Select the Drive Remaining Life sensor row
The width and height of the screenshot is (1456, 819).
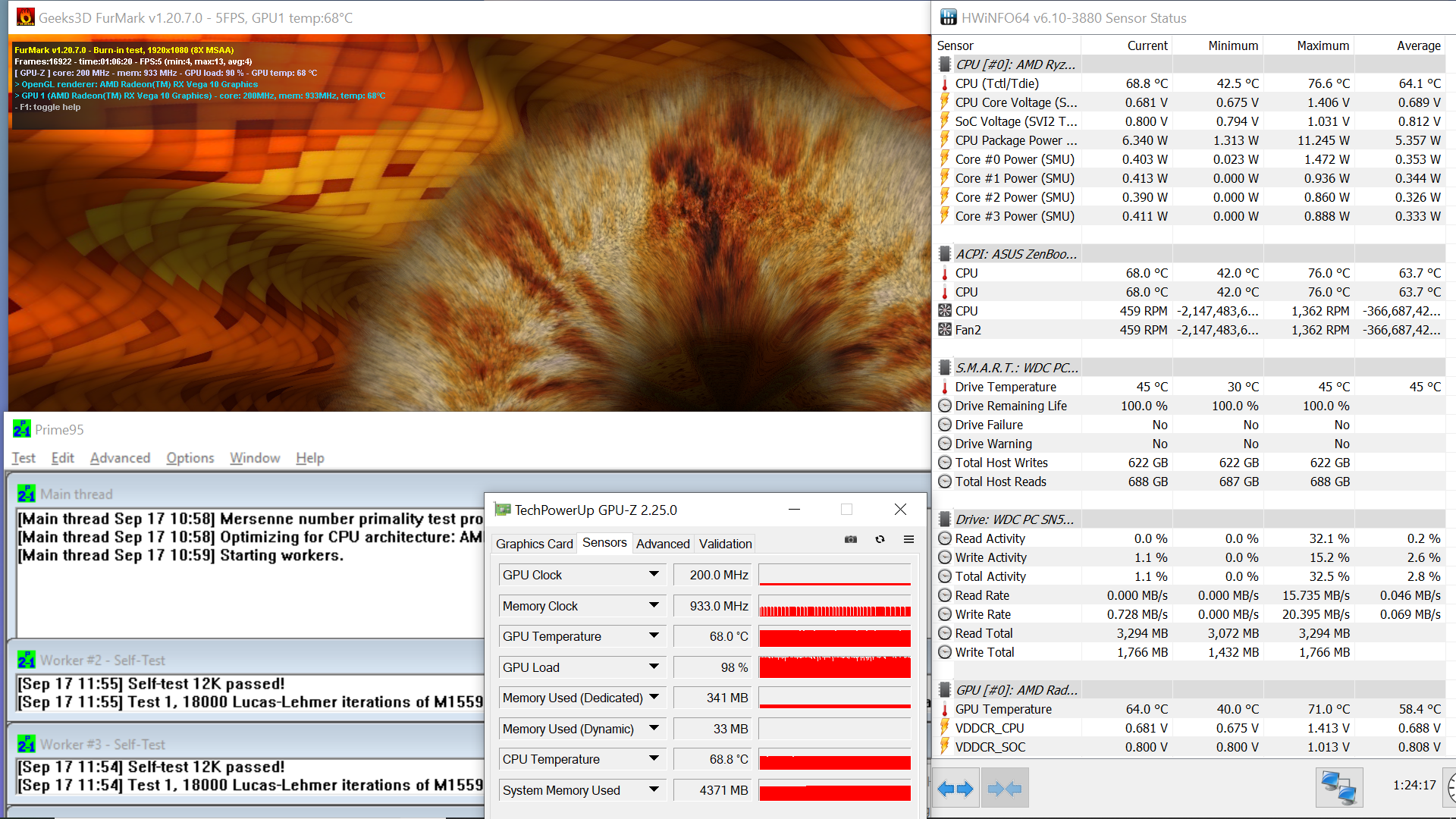[1010, 406]
